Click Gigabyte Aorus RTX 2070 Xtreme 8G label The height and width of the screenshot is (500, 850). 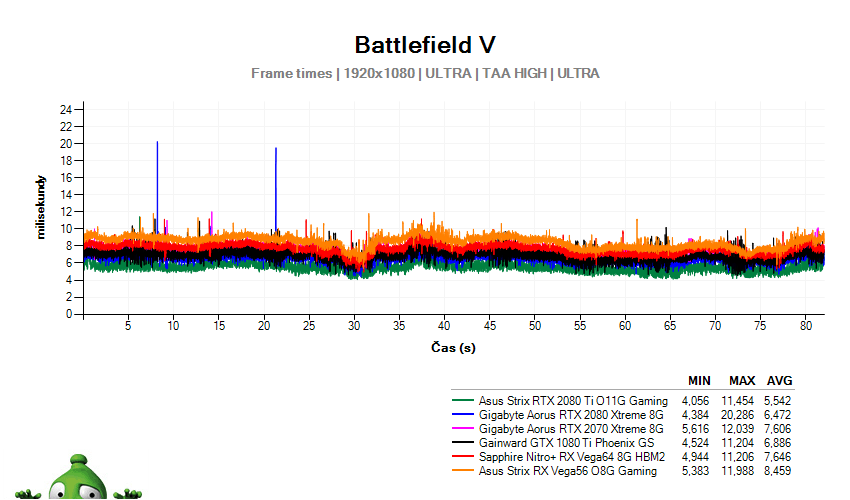point(571,429)
